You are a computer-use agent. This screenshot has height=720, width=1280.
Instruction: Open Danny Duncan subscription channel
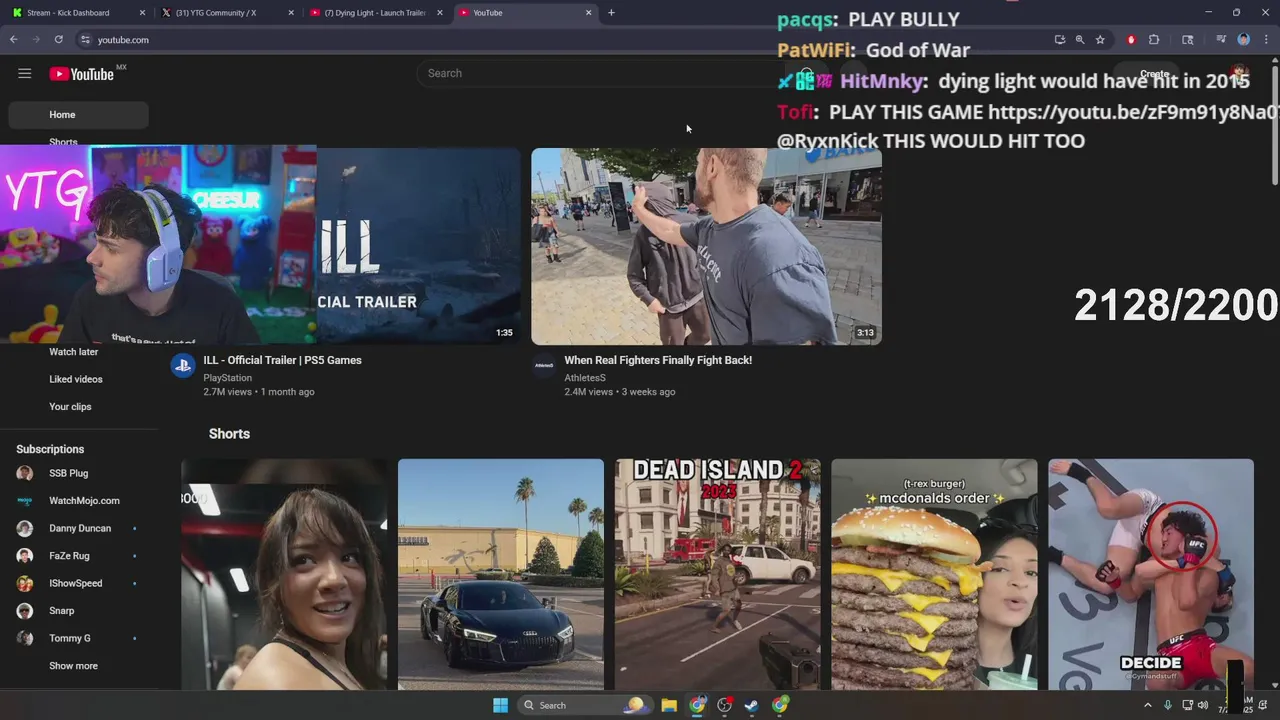click(x=80, y=528)
